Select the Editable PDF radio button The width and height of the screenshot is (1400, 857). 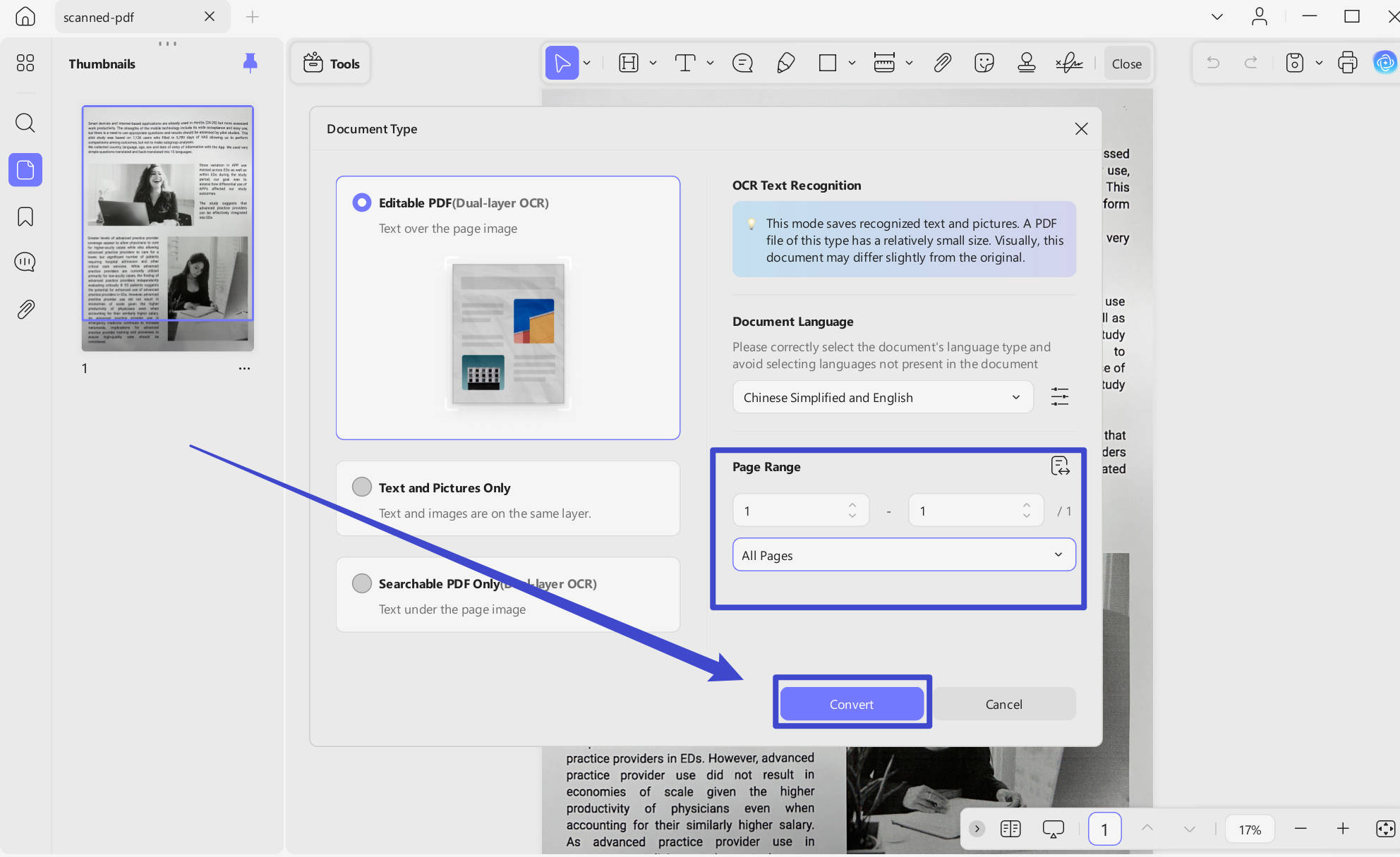[362, 203]
